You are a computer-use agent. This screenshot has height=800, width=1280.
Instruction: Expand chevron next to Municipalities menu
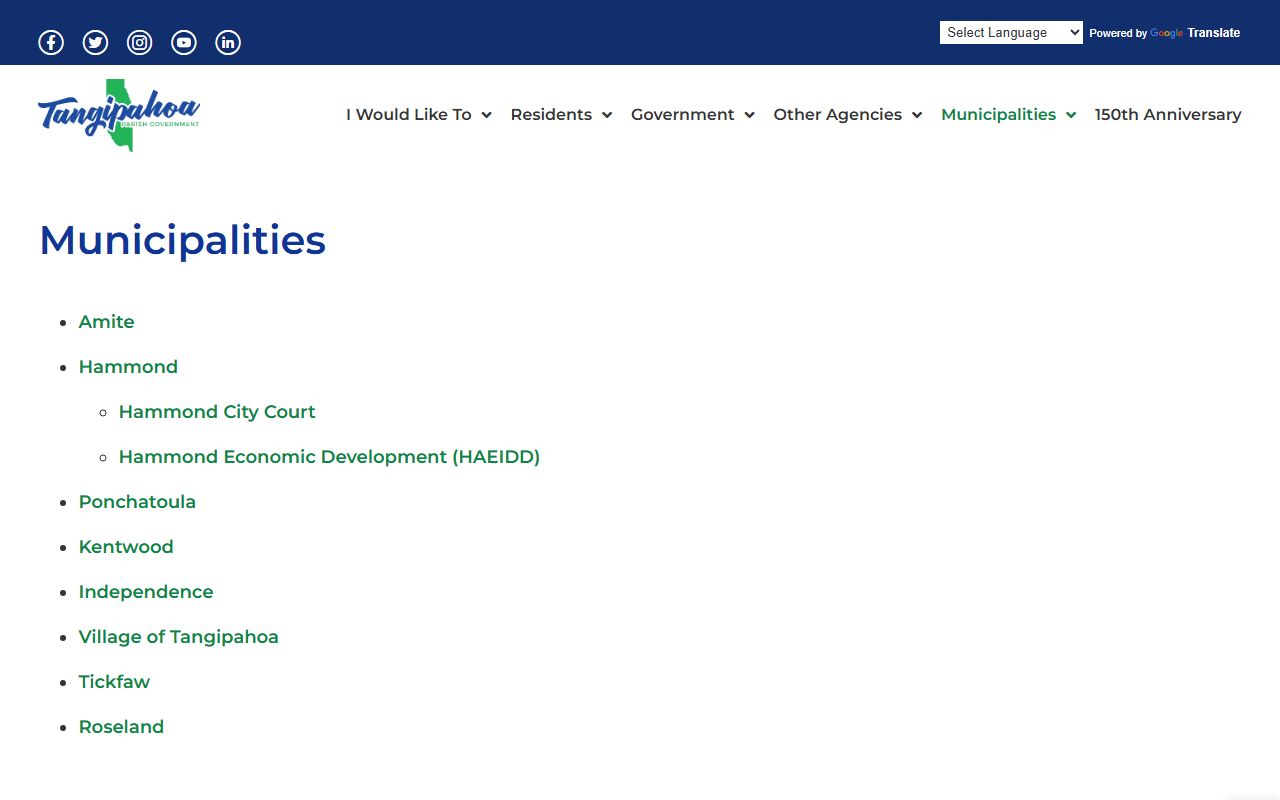pos(1071,115)
